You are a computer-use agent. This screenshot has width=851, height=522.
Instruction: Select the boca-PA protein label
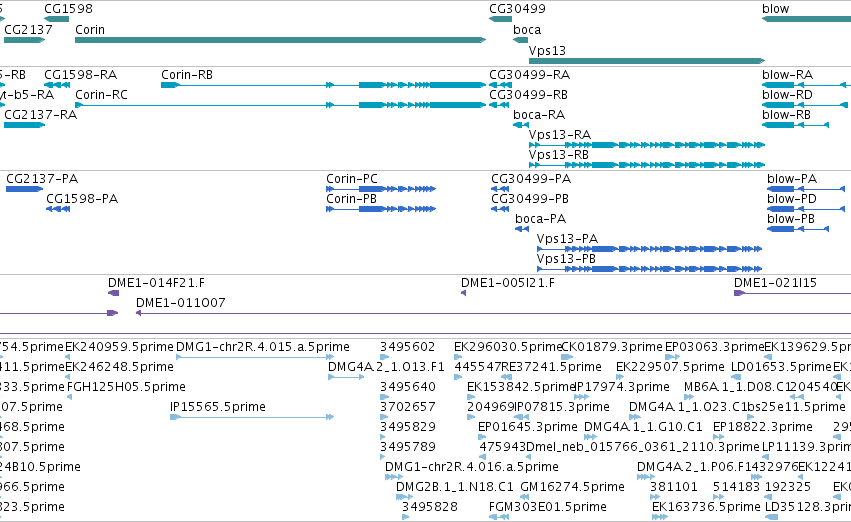[x=541, y=219]
